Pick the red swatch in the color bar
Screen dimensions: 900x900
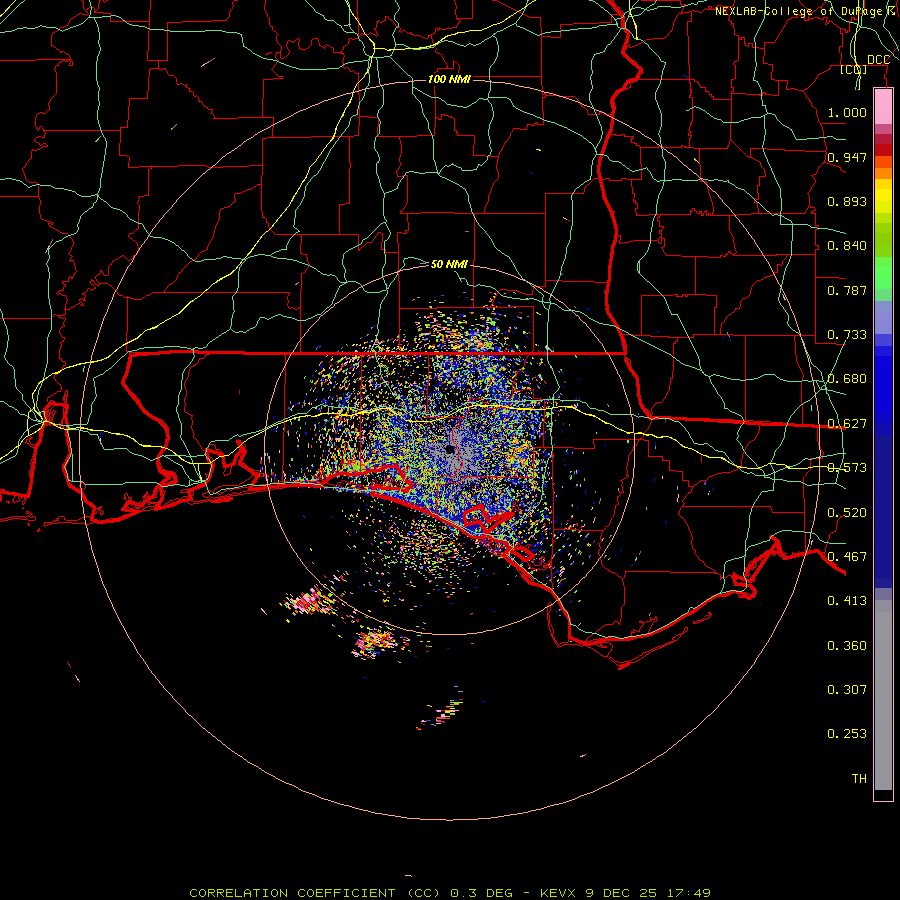point(883,150)
